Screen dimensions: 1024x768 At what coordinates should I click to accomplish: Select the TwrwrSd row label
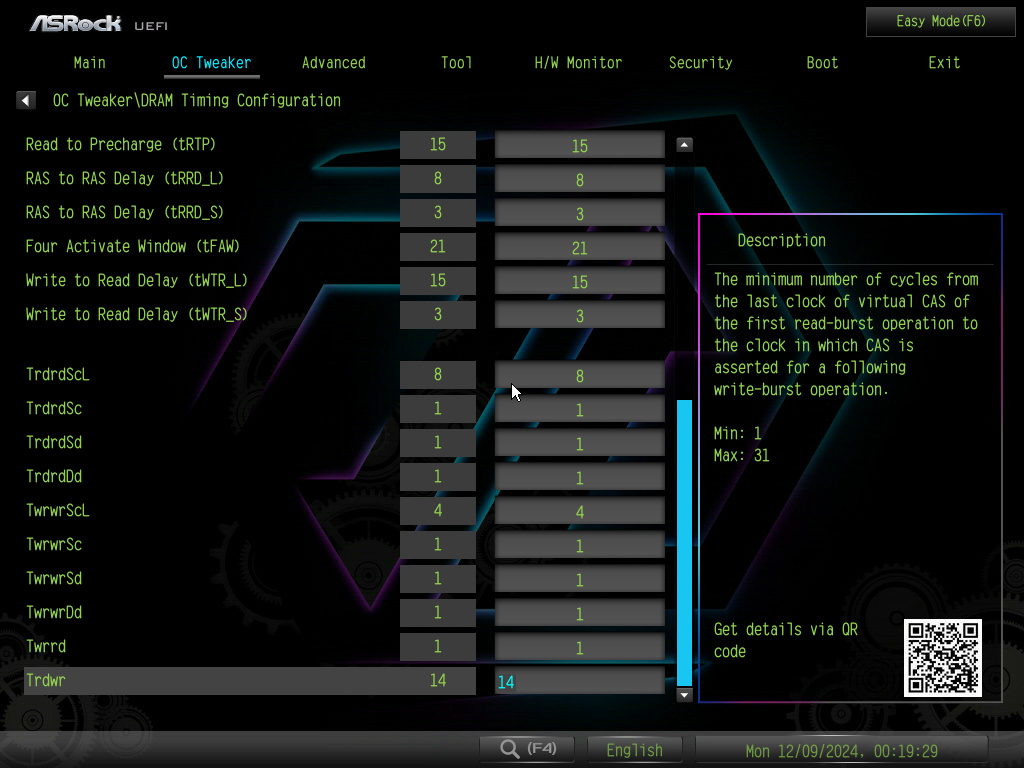click(54, 578)
